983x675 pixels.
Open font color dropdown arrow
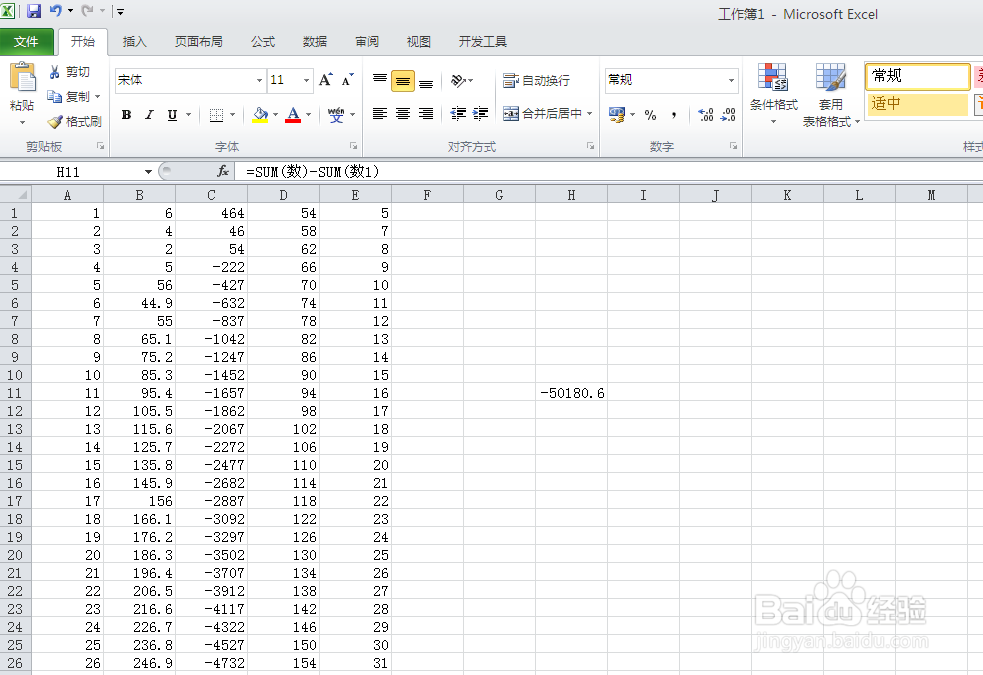point(308,115)
